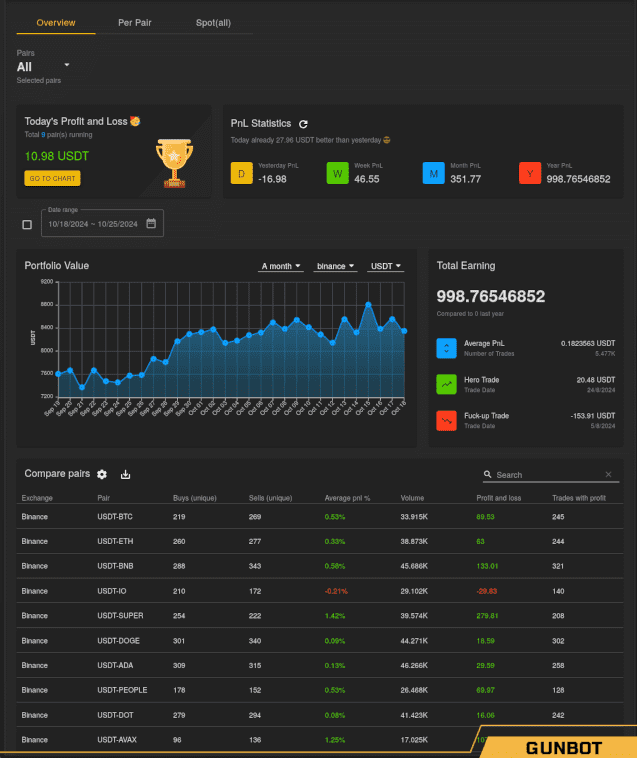Refresh PnL Statistics with the reload icon
The image size is (637, 758).
(303, 123)
